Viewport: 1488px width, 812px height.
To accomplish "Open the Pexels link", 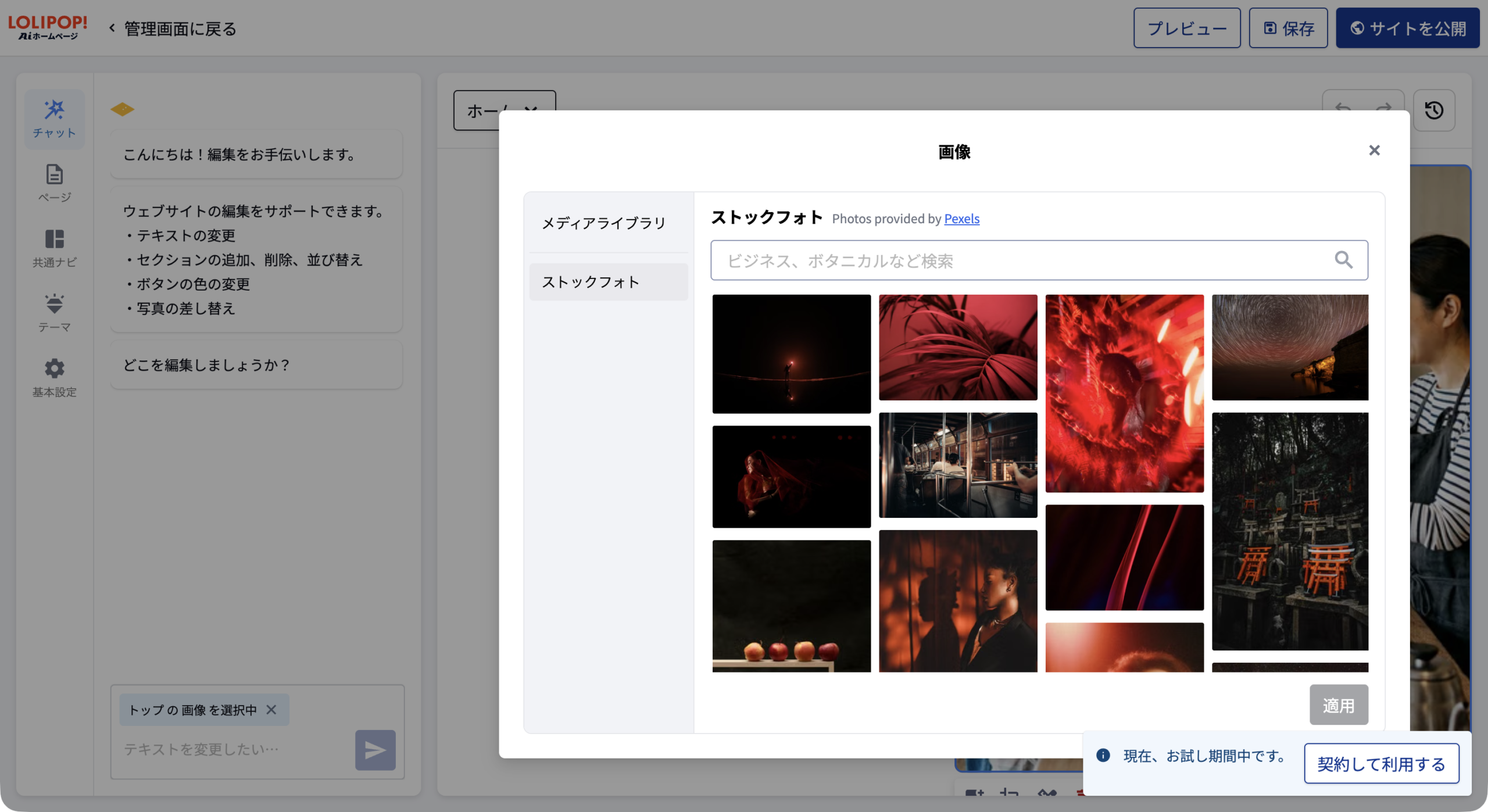I will [961, 219].
